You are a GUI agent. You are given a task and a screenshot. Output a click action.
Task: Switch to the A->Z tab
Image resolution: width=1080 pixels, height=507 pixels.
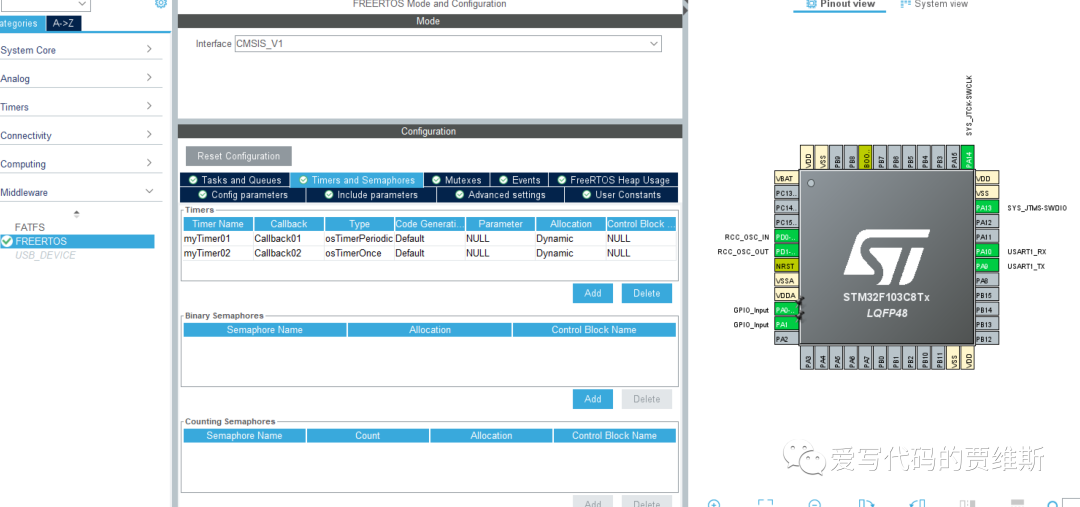click(65, 23)
